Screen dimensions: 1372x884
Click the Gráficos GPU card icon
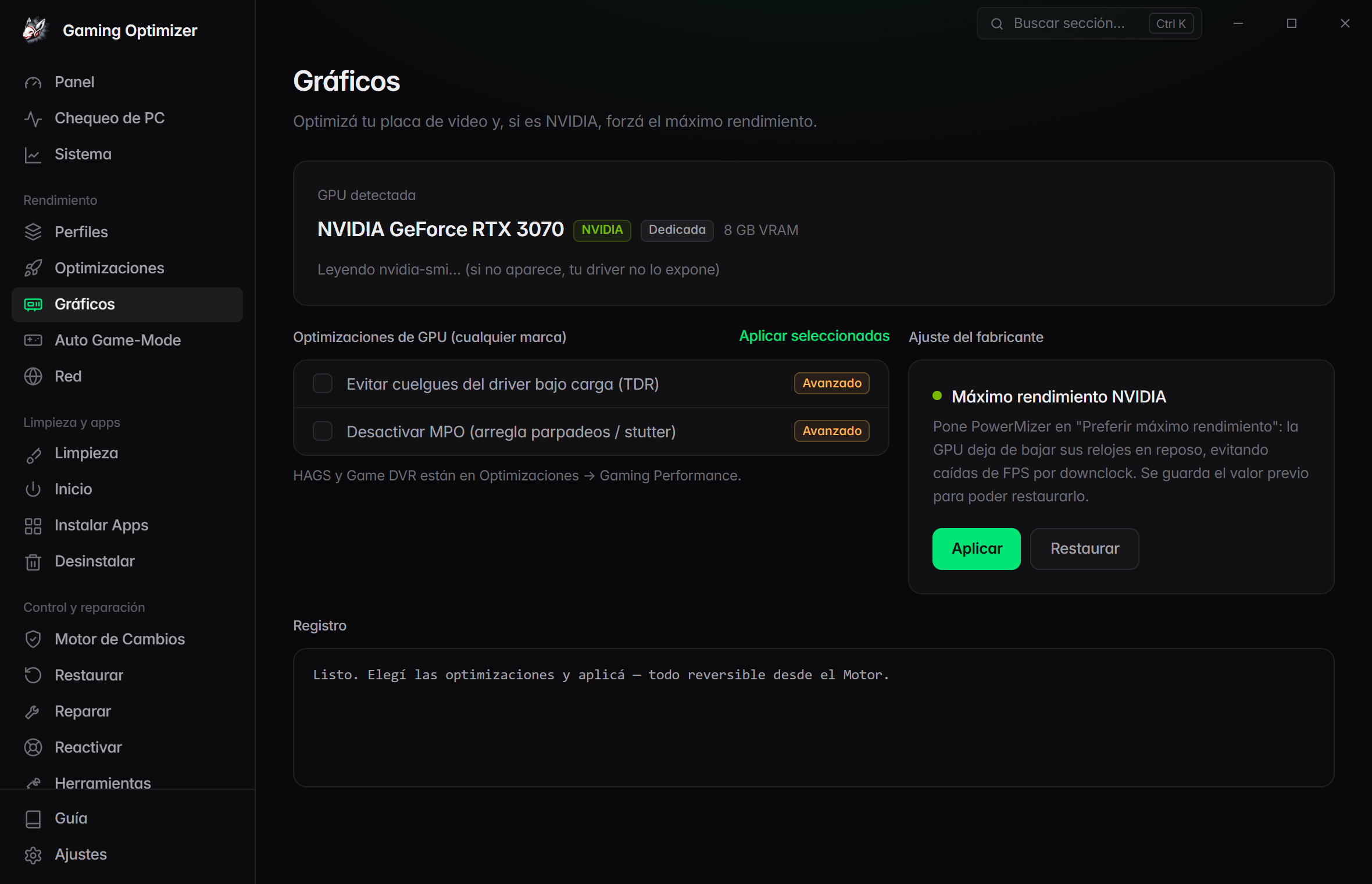coord(33,304)
